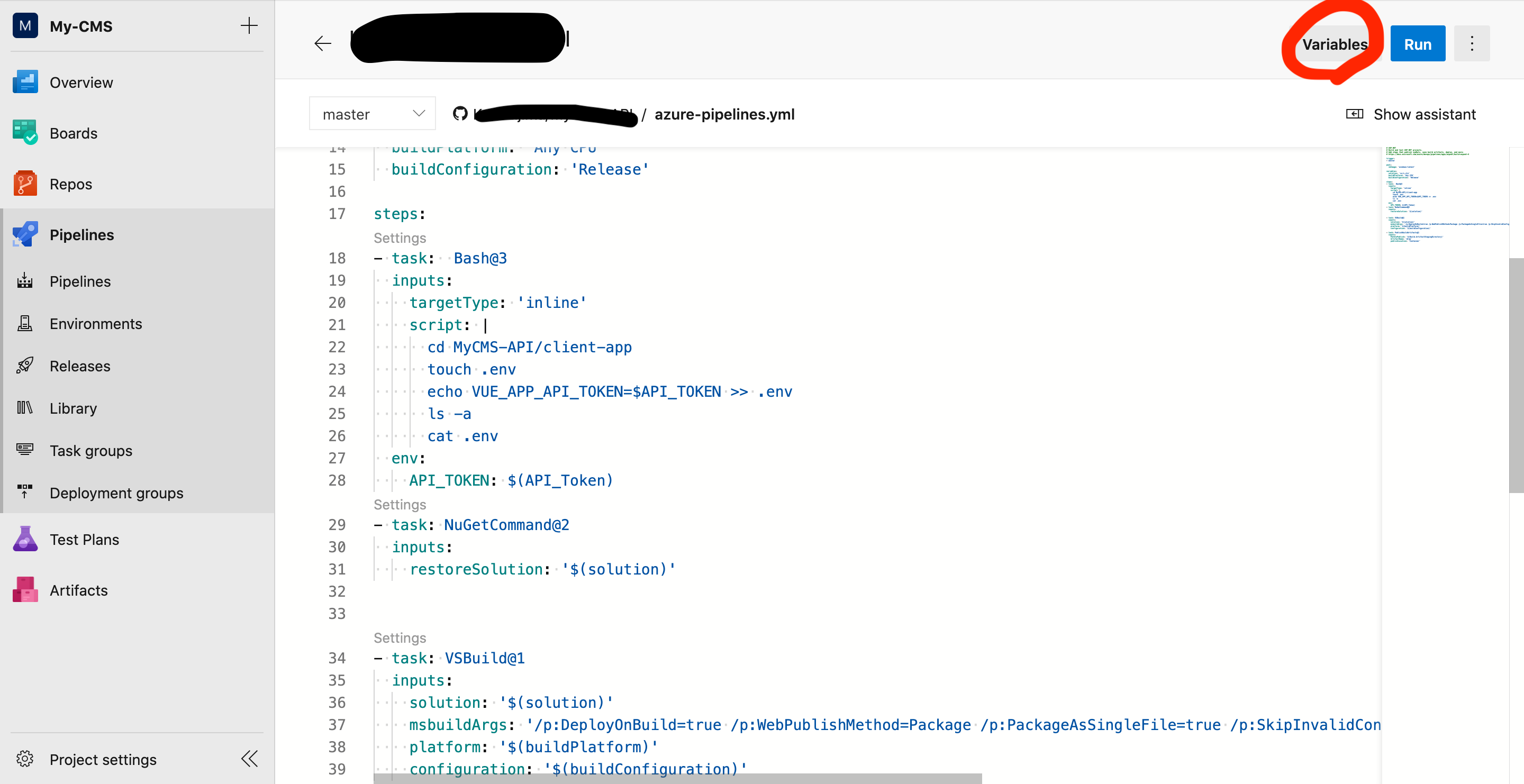Open Settings link above Bash@3 task
Screen dimensions: 1524x784
(x=400, y=238)
